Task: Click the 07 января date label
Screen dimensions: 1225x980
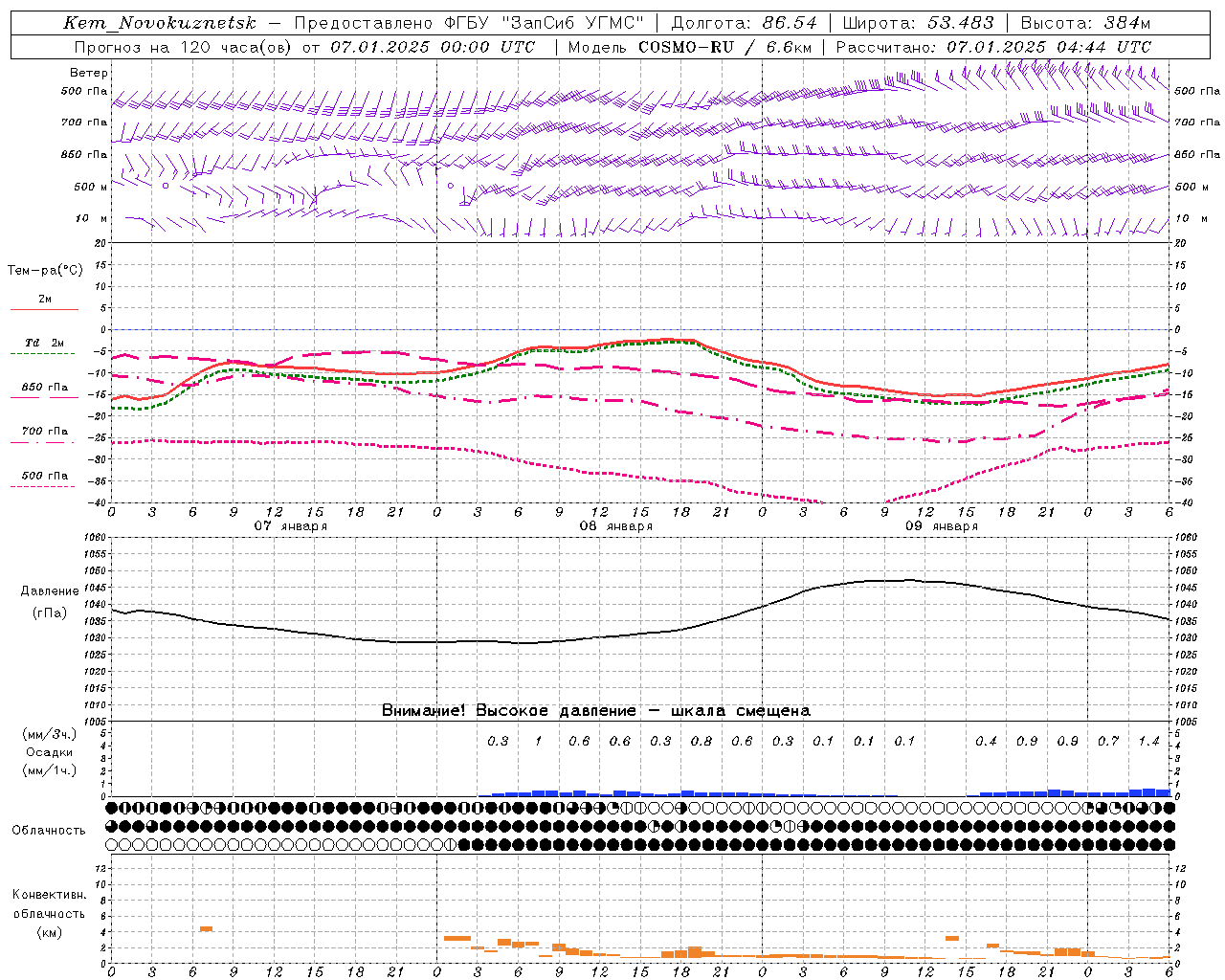Action: (290, 526)
